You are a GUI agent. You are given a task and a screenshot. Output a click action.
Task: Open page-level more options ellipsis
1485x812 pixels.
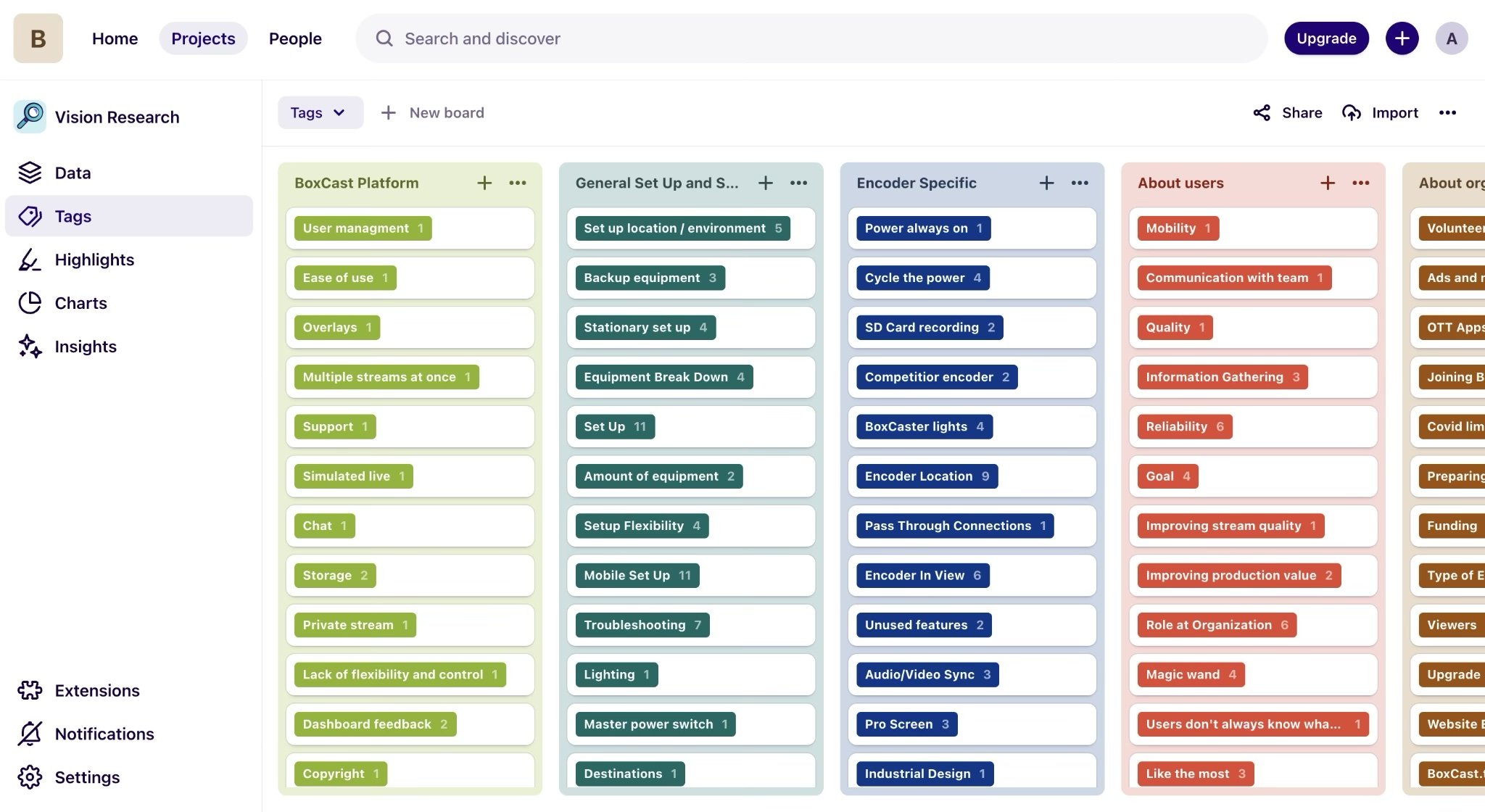pos(1447,112)
